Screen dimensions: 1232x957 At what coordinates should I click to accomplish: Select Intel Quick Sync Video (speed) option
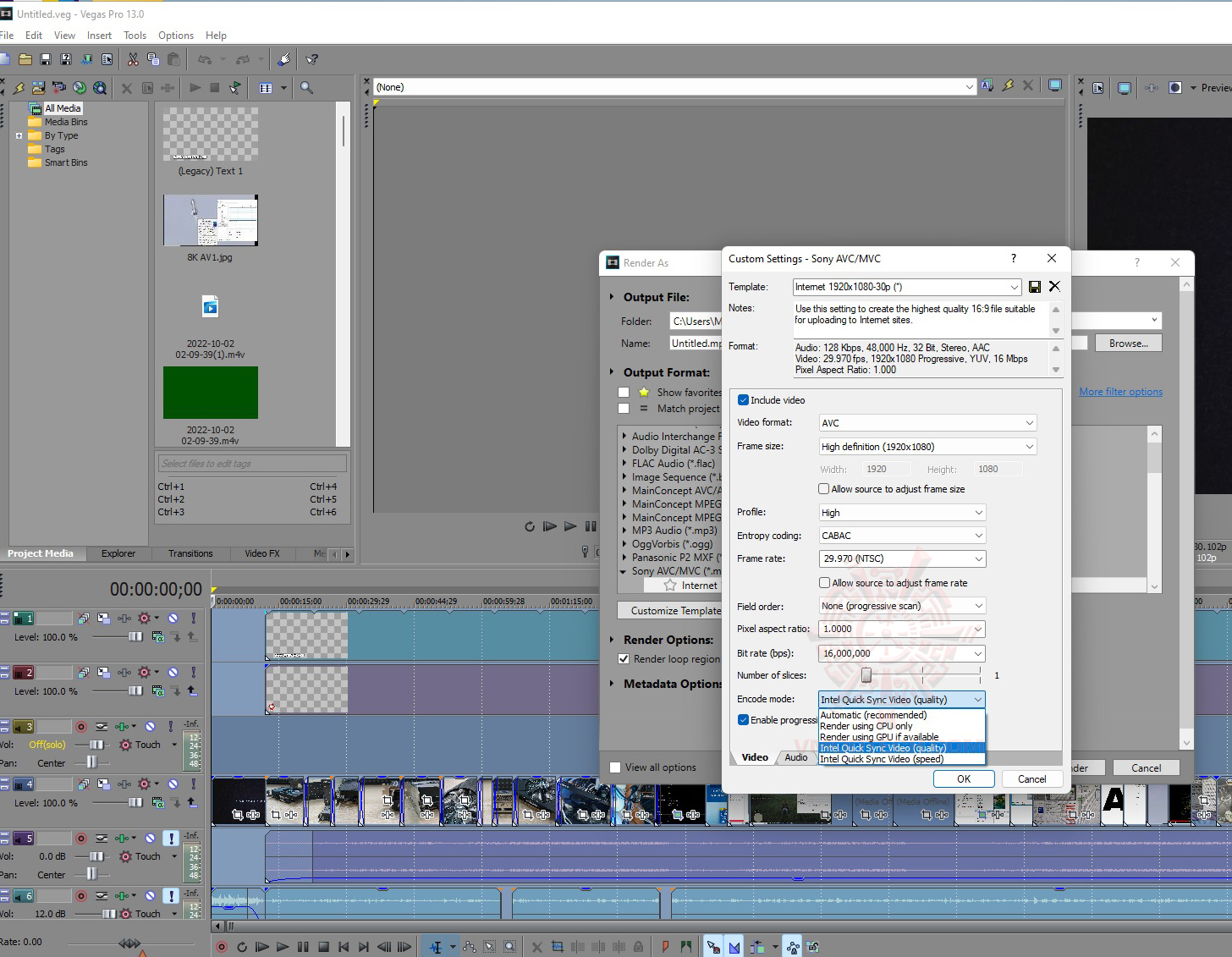pos(902,759)
